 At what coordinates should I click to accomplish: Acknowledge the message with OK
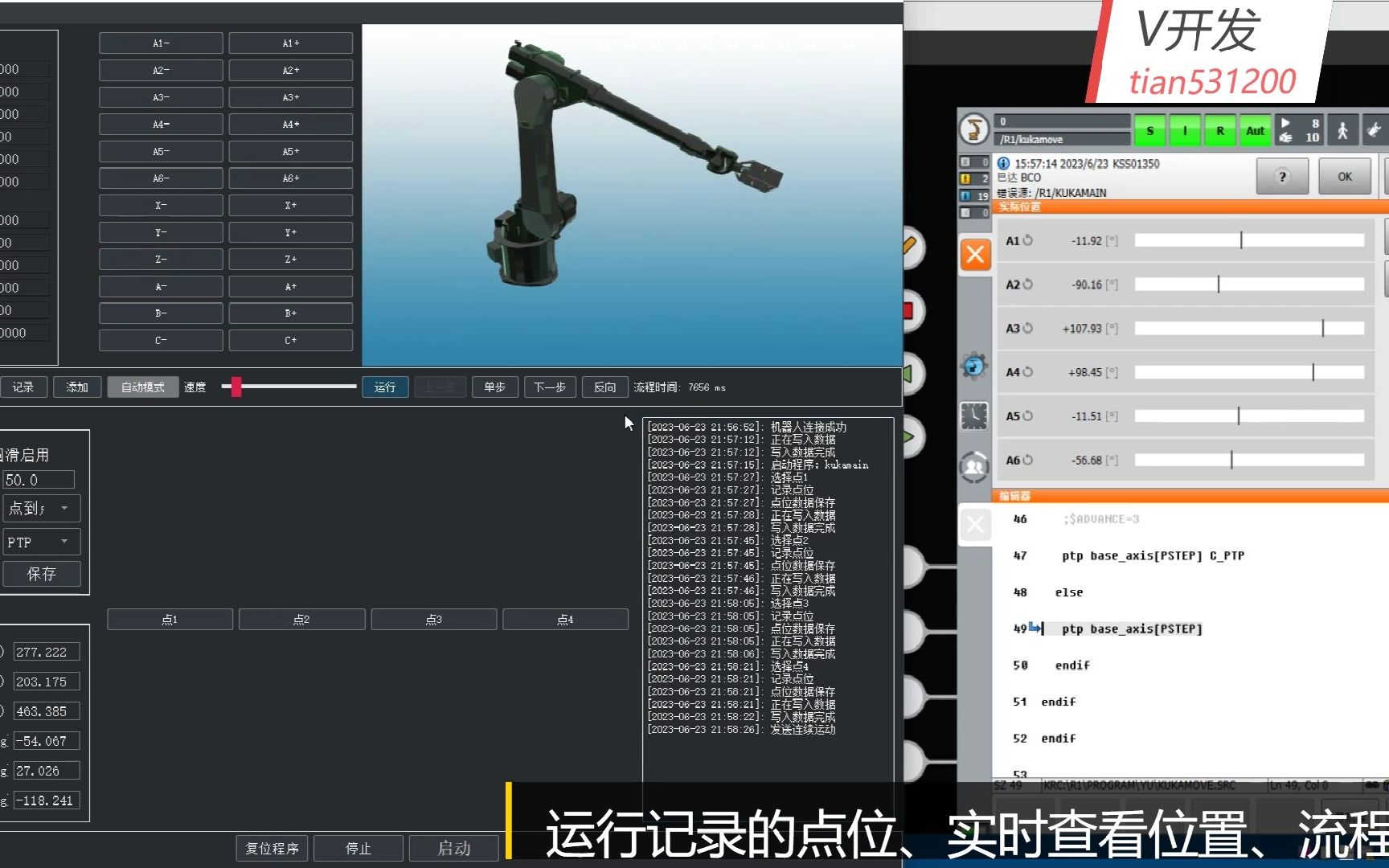[1345, 176]
